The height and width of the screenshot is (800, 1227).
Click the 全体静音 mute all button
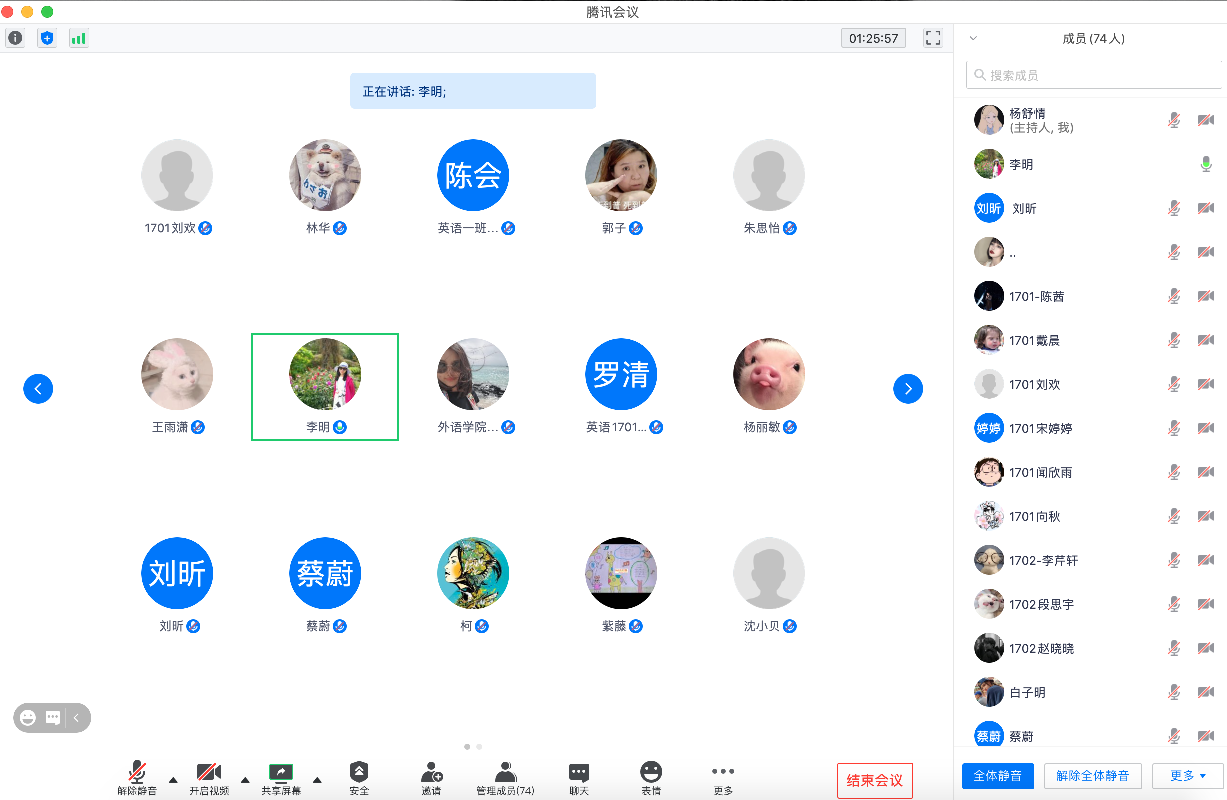(x=997, y=776)
